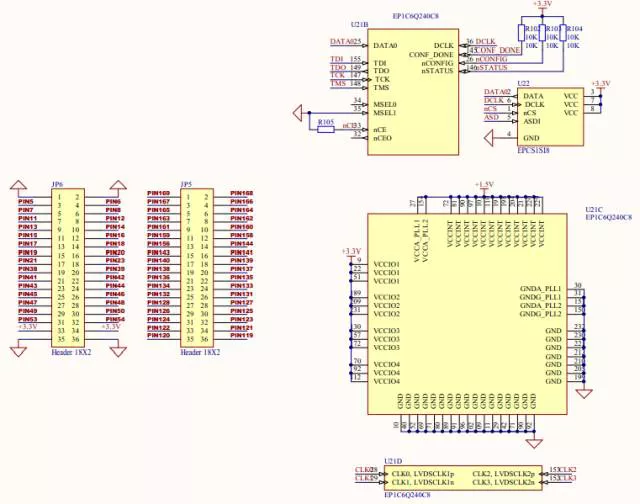640x504 pixels.
Task: Click the R105 resistor symbol
Action: pyautogui.click(x=323, y=129)
